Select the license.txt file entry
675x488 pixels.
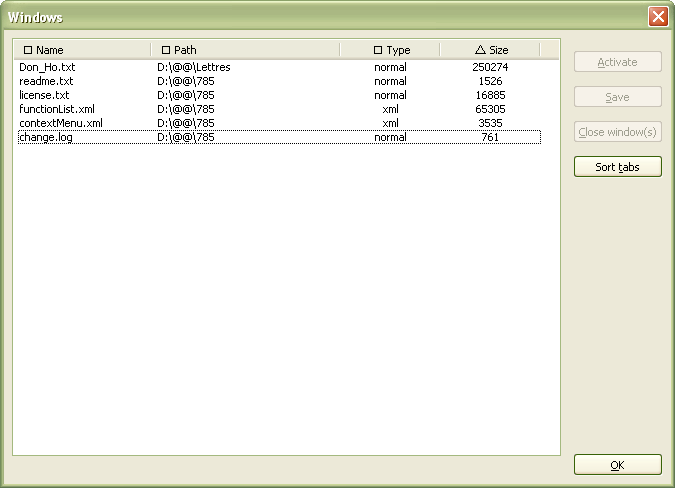[44, 95]
